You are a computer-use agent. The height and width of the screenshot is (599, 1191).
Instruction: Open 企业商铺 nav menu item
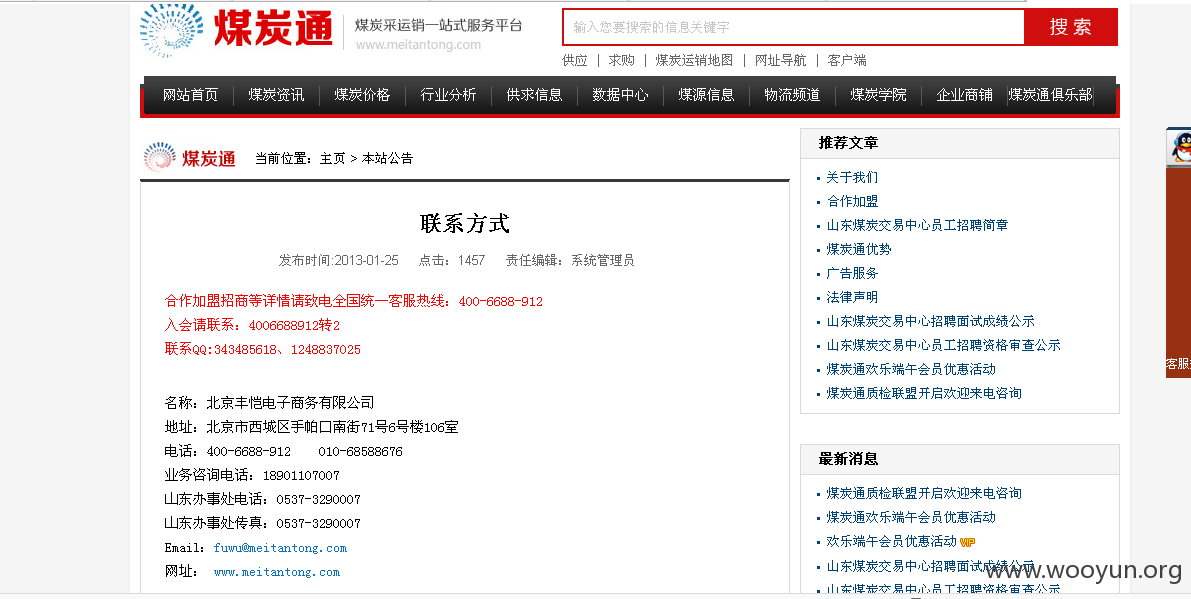coord(965,95)
